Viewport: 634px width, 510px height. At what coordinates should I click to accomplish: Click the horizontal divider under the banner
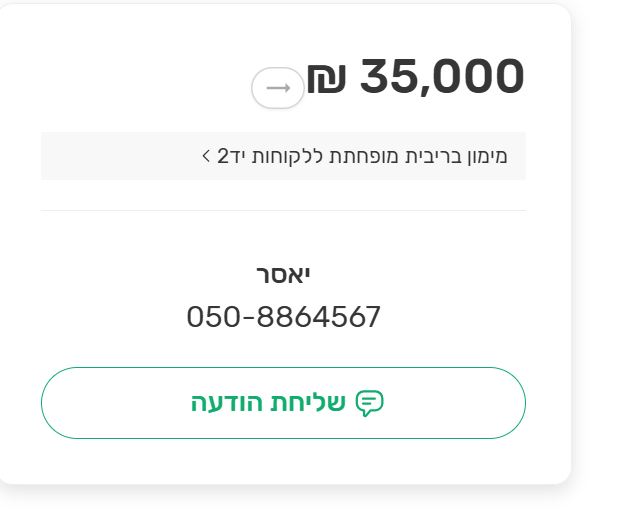pos(283,211)
